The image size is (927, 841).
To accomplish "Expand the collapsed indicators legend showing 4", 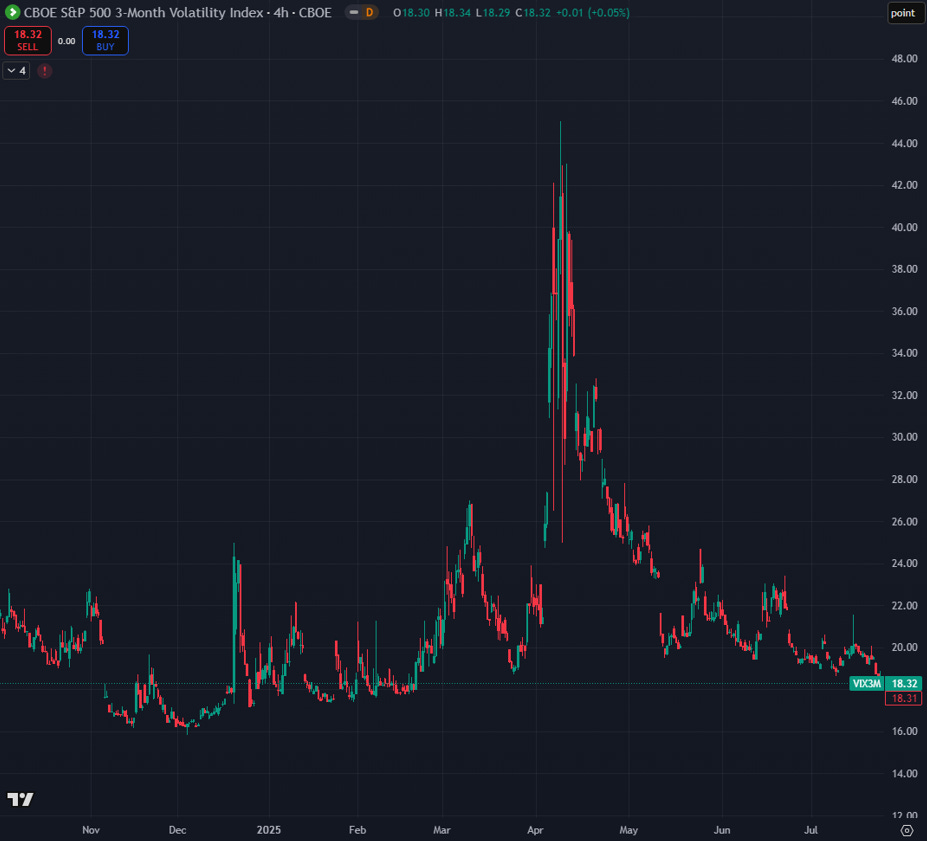I will (x=16, y=71).
